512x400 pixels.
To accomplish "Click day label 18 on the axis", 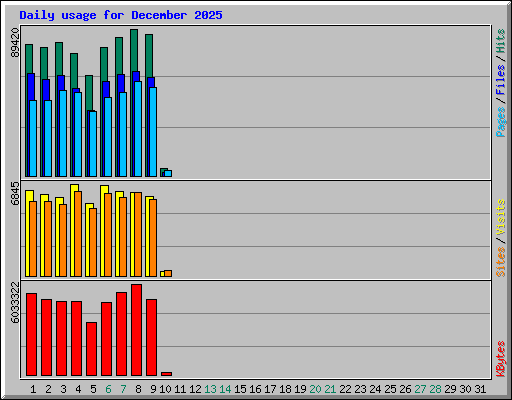I will coord(285,389).
